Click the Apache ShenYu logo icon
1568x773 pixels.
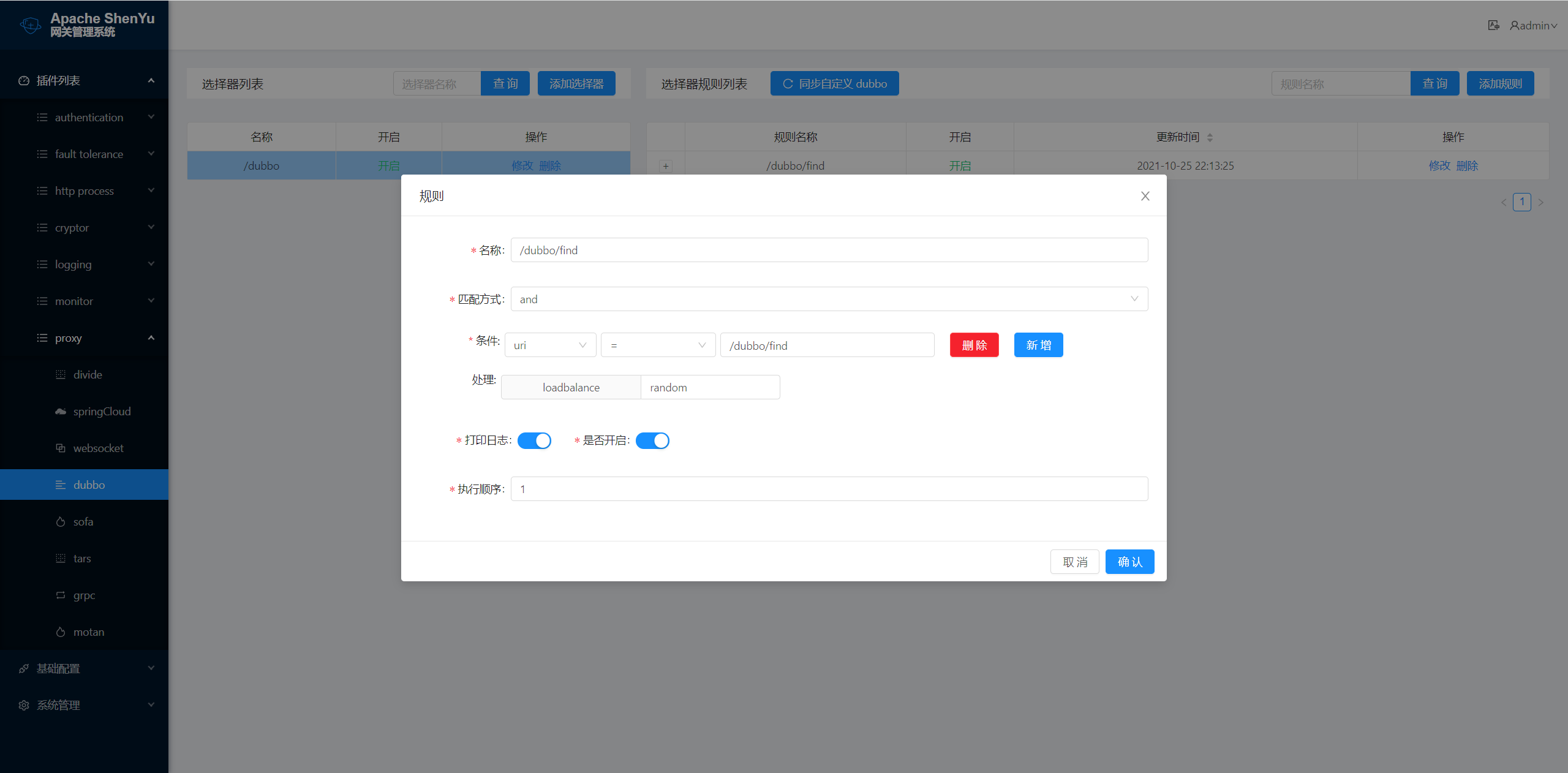click(30, 25)
